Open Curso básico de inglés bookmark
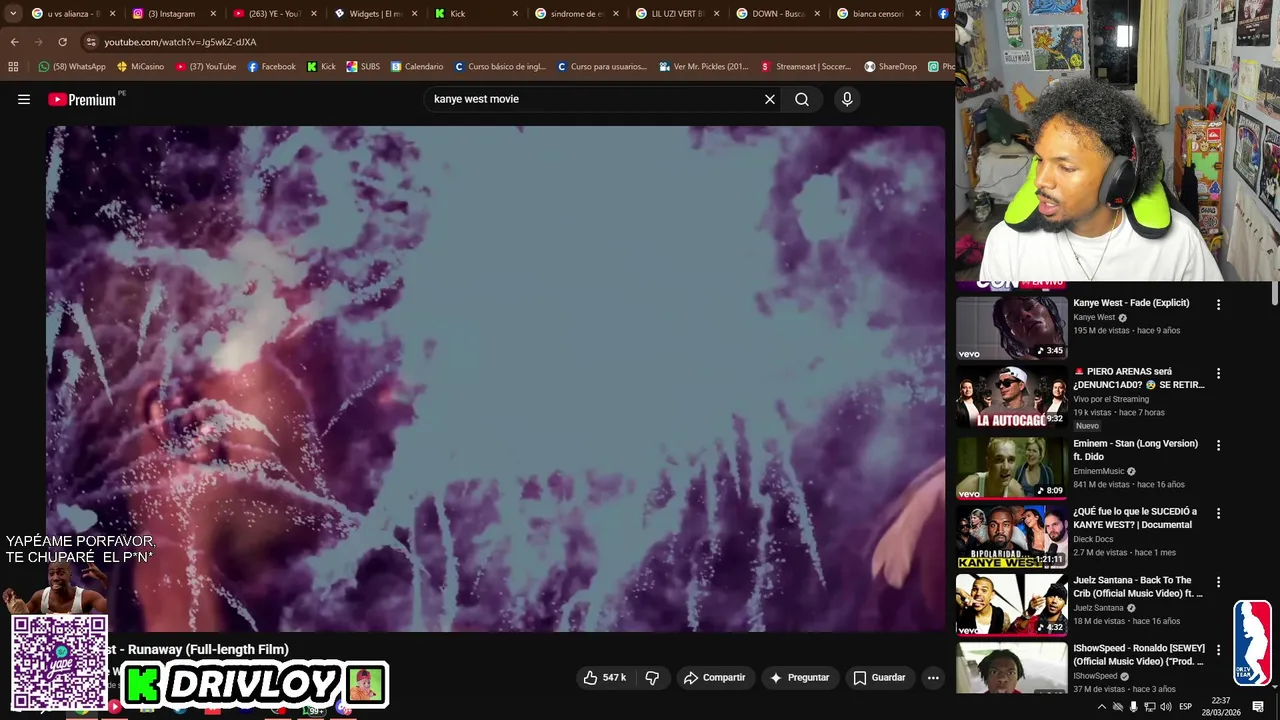Screen dimensions: 1280x720 500,67
